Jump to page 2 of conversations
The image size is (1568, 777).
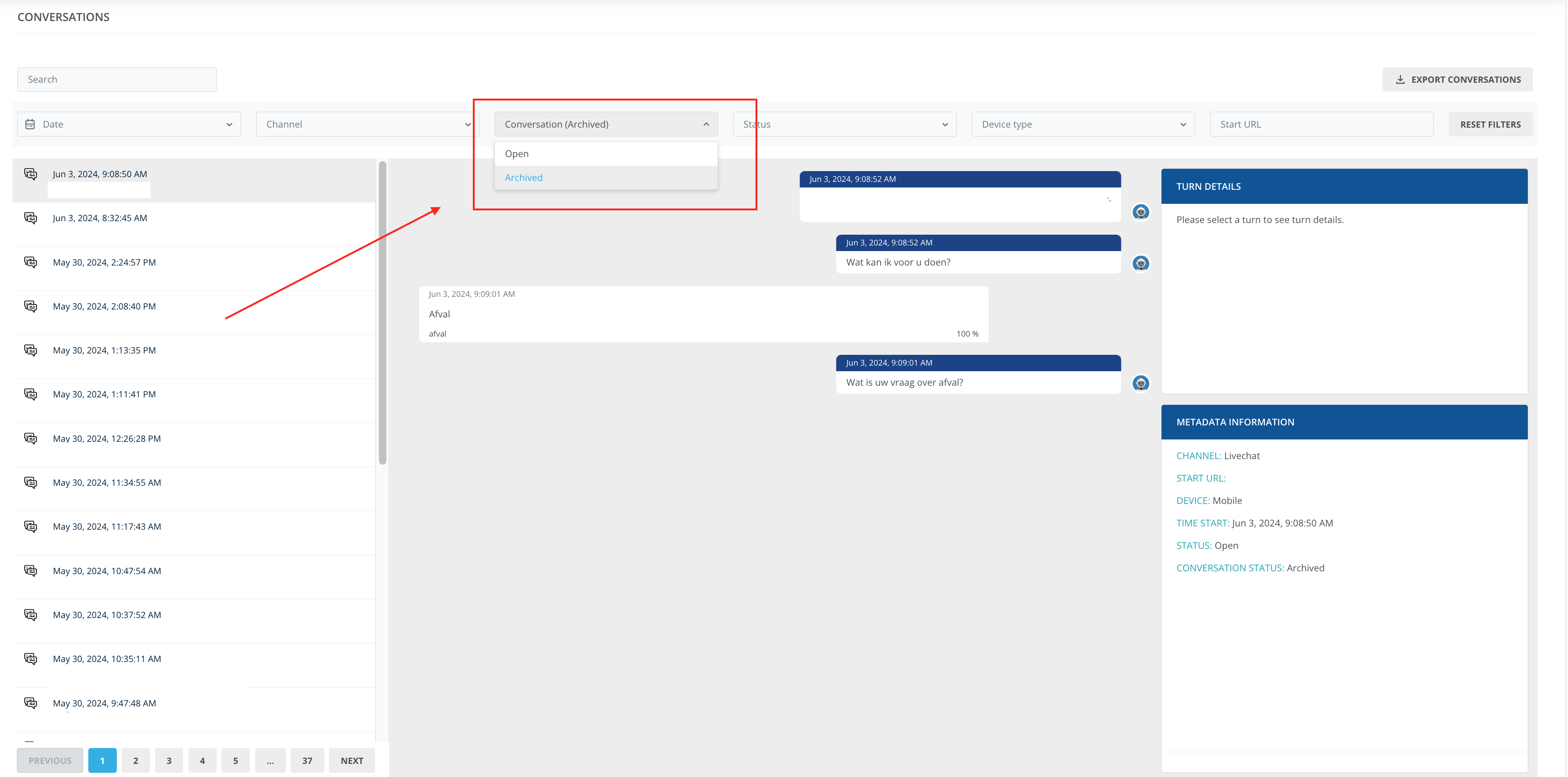[136, 761]
